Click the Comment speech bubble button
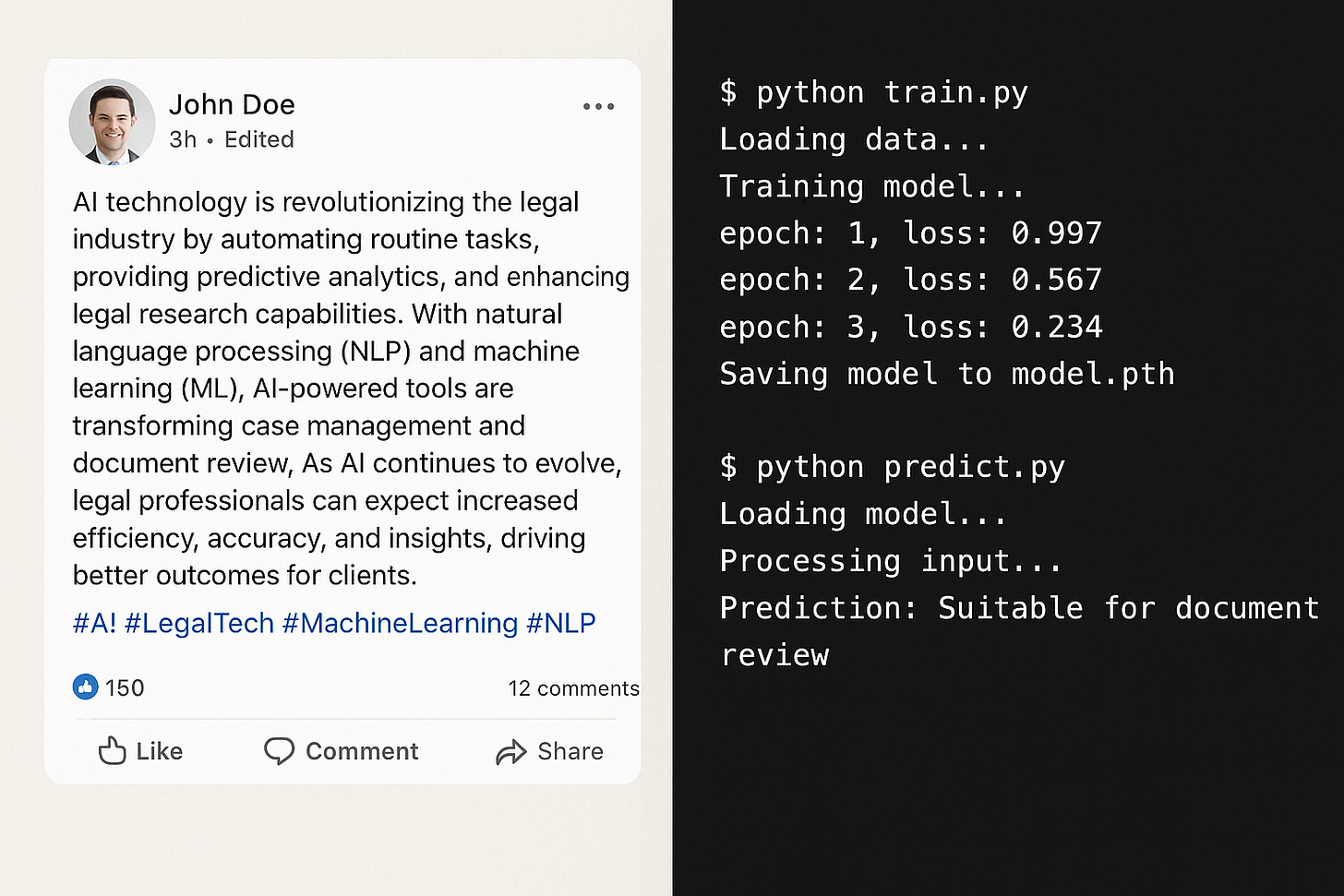 (x=342, y=751)
